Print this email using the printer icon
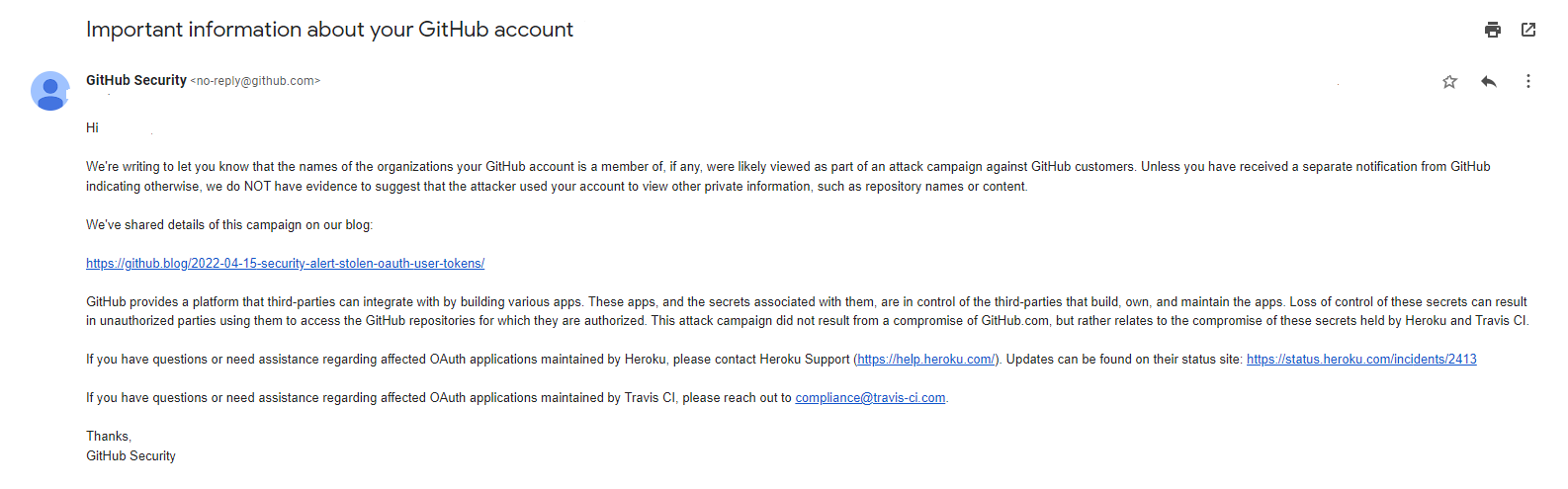Screen dimensions: 1568x489 click(1493, 30)
